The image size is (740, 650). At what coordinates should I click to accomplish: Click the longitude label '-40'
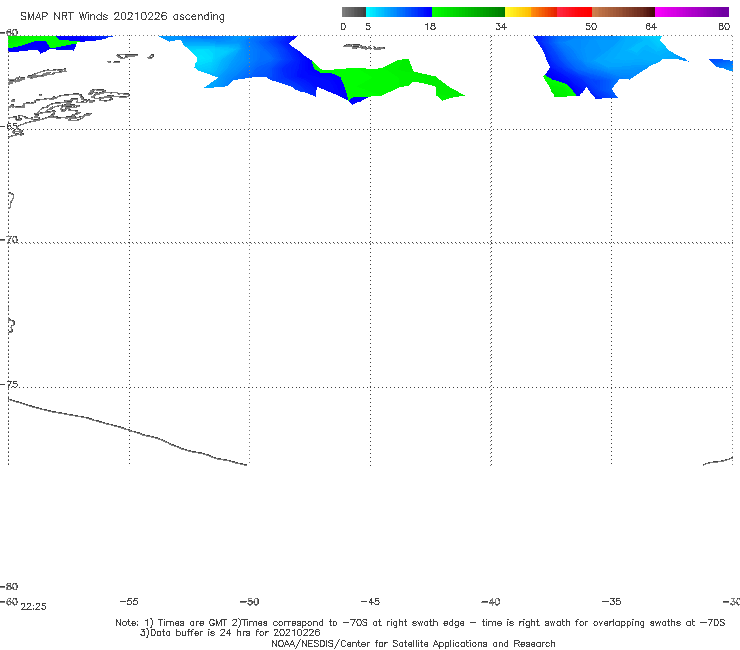(x=491, y=602)
